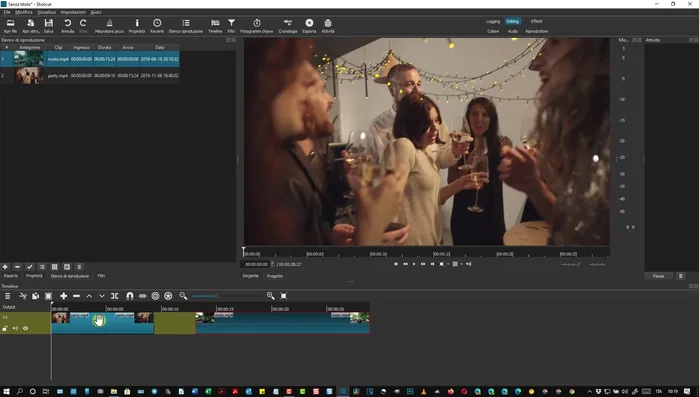Viewport: 699px width, 397px height.
Task: Open the jobs panel menu icon
Action: click(680, 276)
